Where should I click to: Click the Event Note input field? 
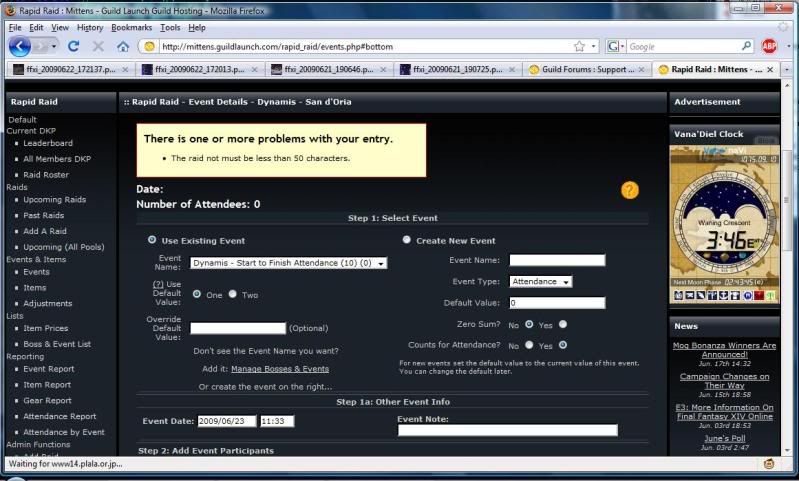(x=508, y=431)
